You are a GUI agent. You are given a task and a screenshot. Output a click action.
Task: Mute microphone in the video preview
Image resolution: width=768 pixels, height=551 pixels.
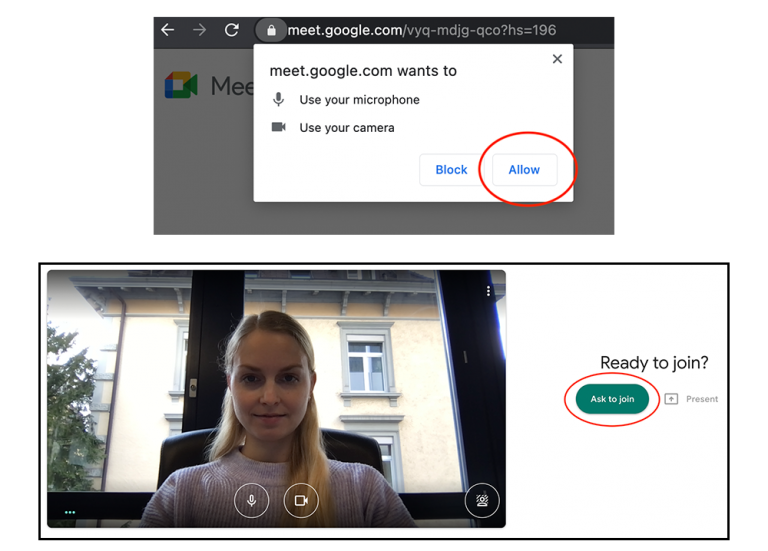tap(251, 500)
